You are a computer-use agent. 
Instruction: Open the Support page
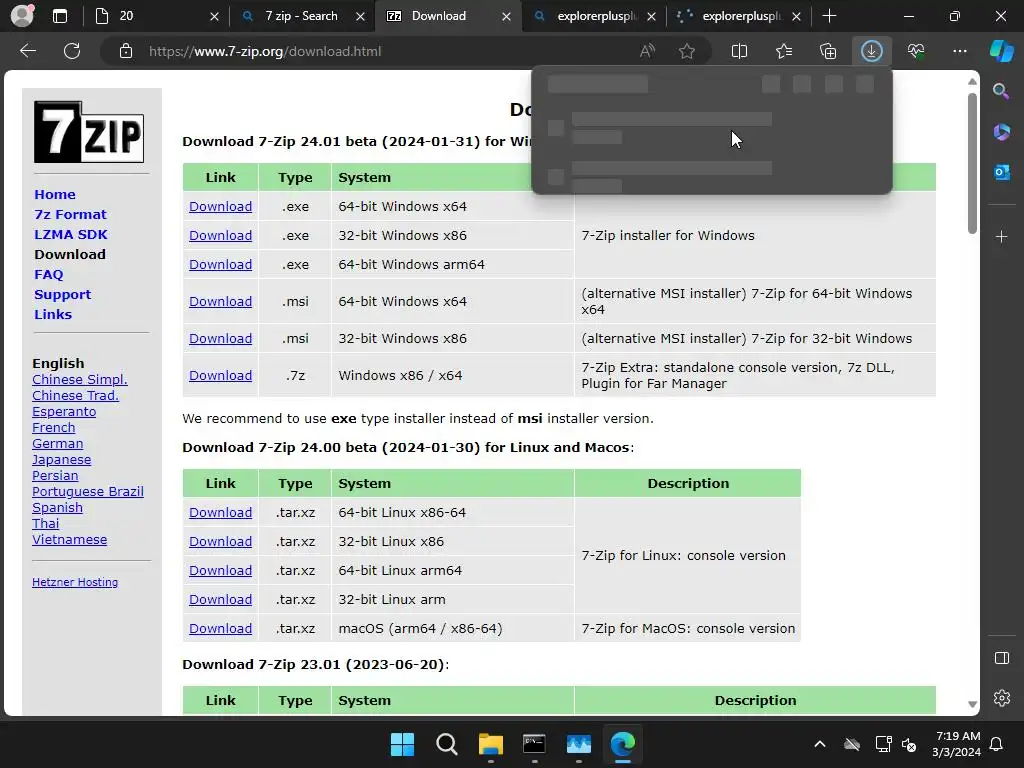point(62,295)
